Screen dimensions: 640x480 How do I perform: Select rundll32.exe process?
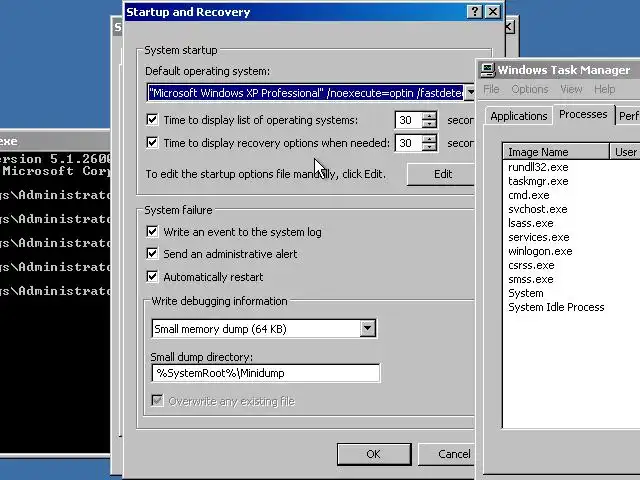[538, 167]
